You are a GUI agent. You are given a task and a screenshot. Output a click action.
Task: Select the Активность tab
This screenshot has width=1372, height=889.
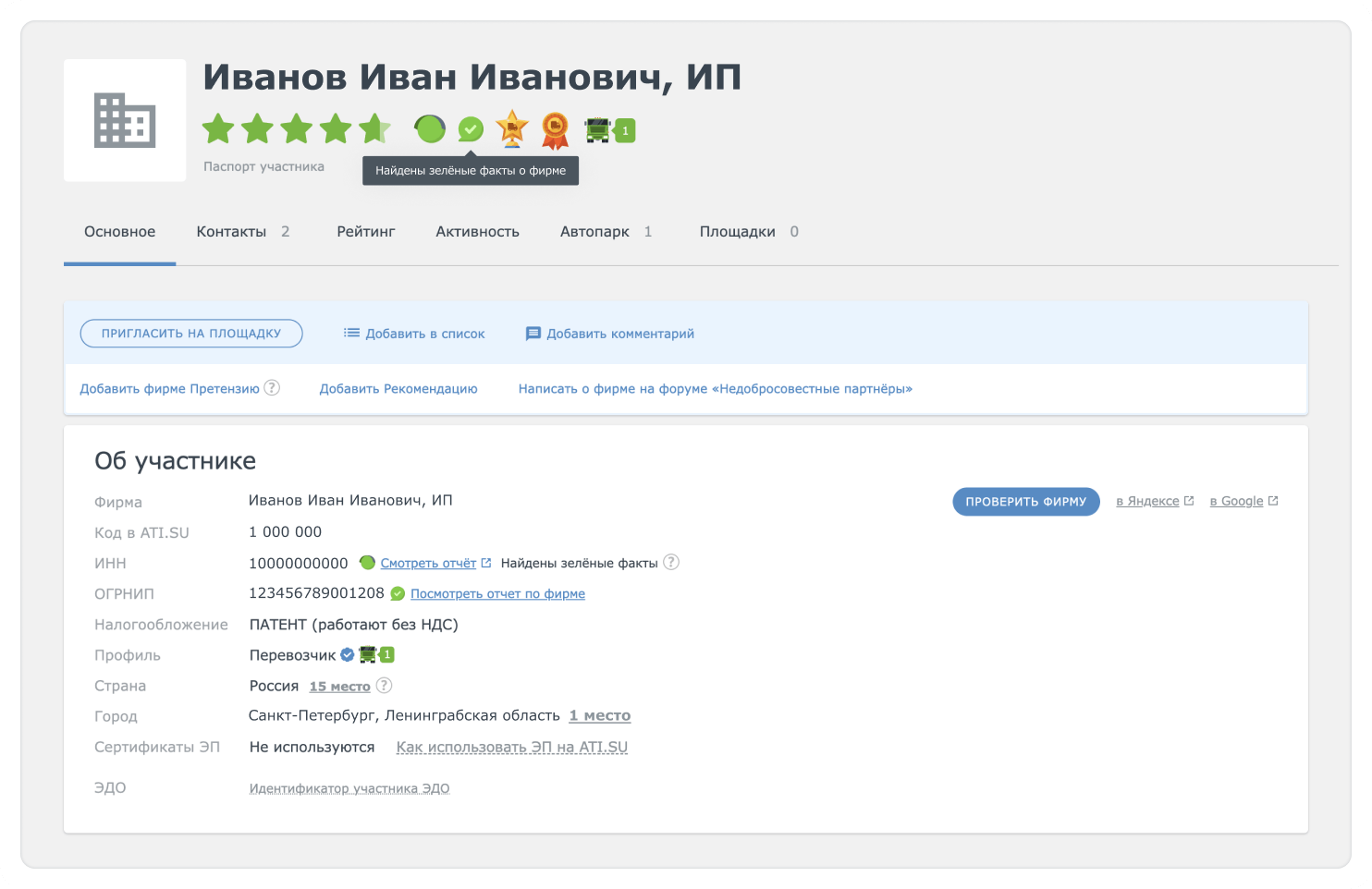(x=477, y=232)
